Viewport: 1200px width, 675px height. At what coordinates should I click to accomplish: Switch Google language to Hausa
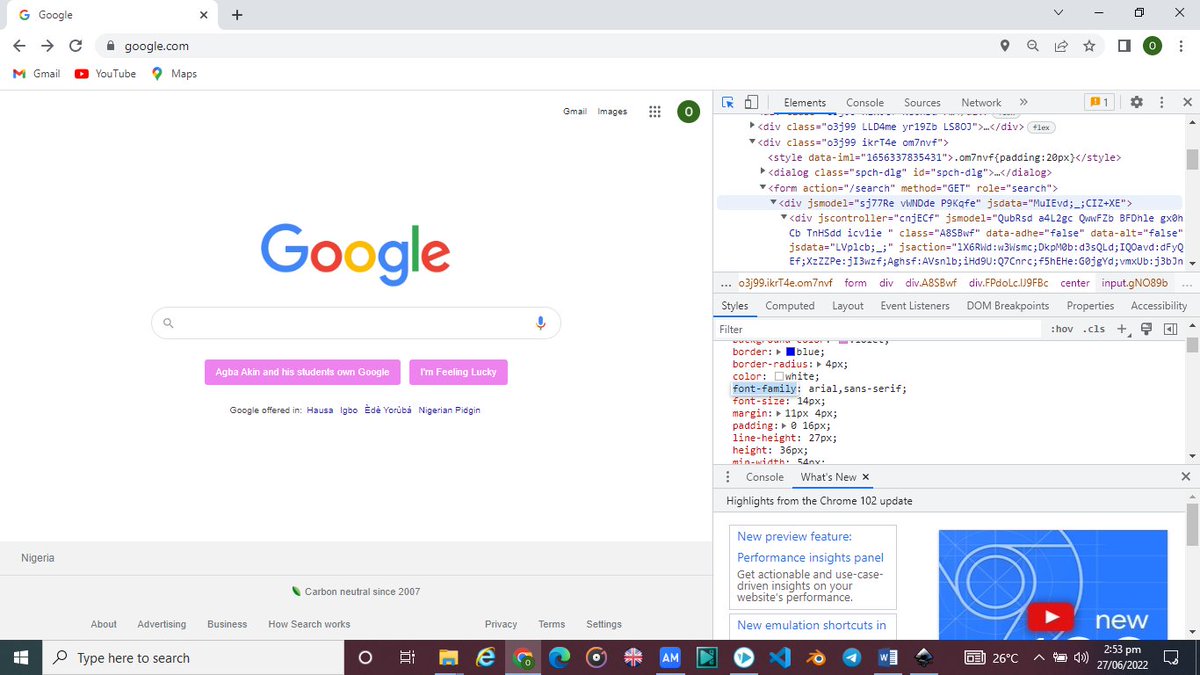(320, 410)
